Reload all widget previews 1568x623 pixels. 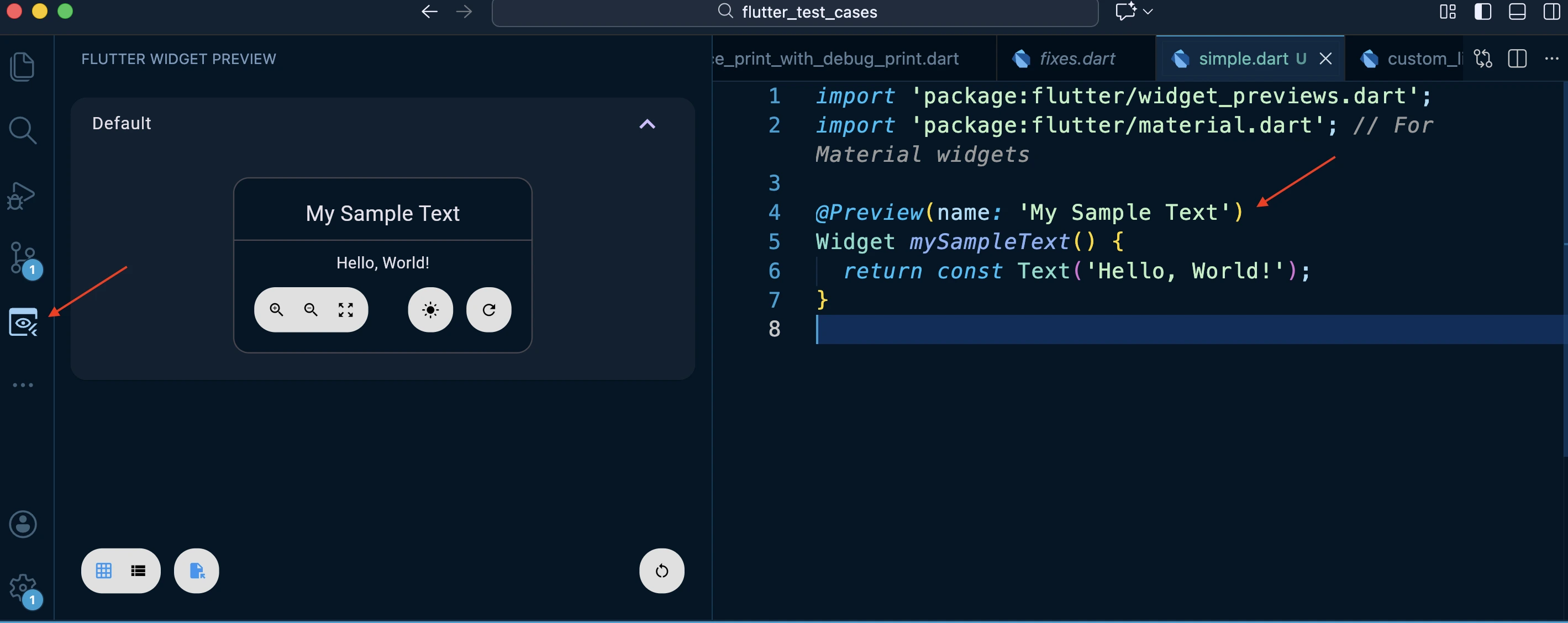[x=662, y=571]
